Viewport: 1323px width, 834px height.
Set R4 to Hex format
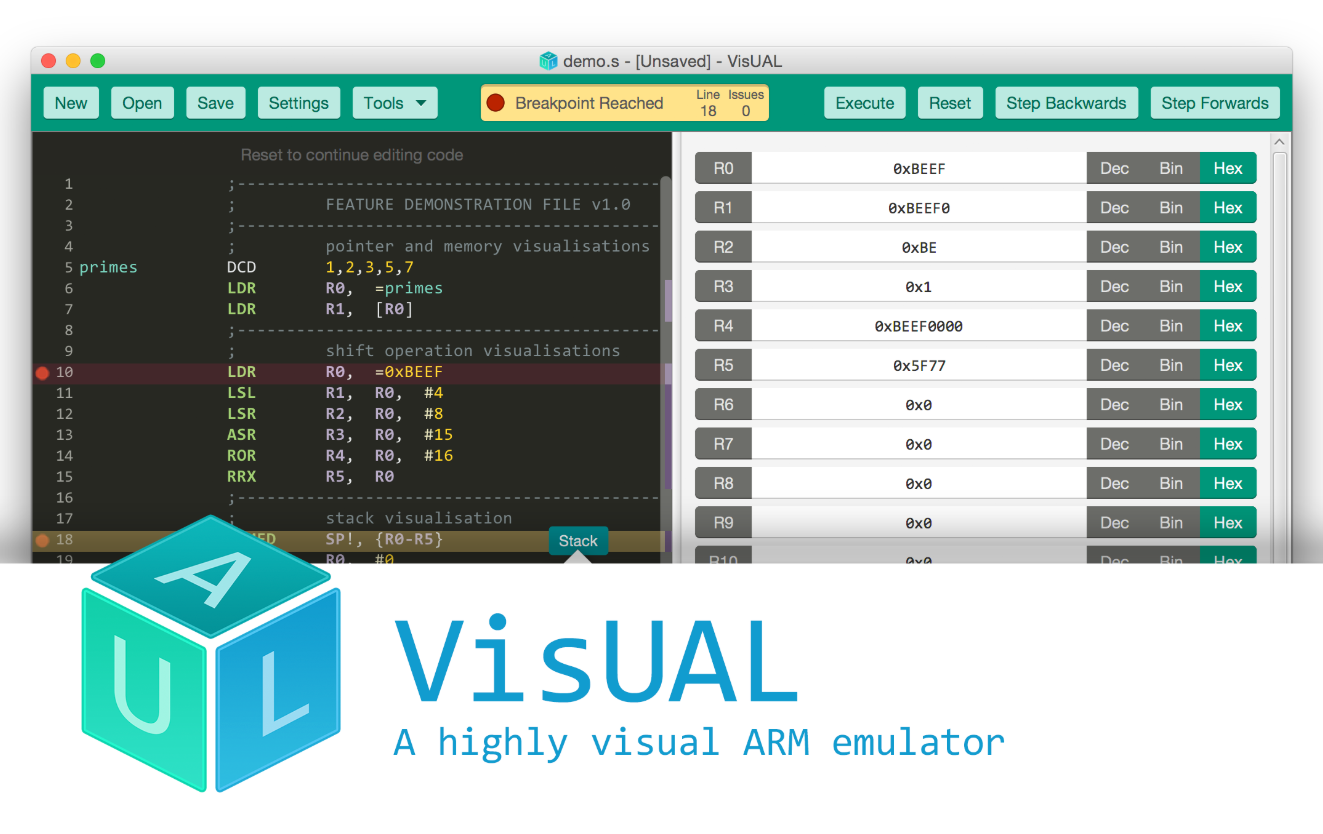point(1228,326)
